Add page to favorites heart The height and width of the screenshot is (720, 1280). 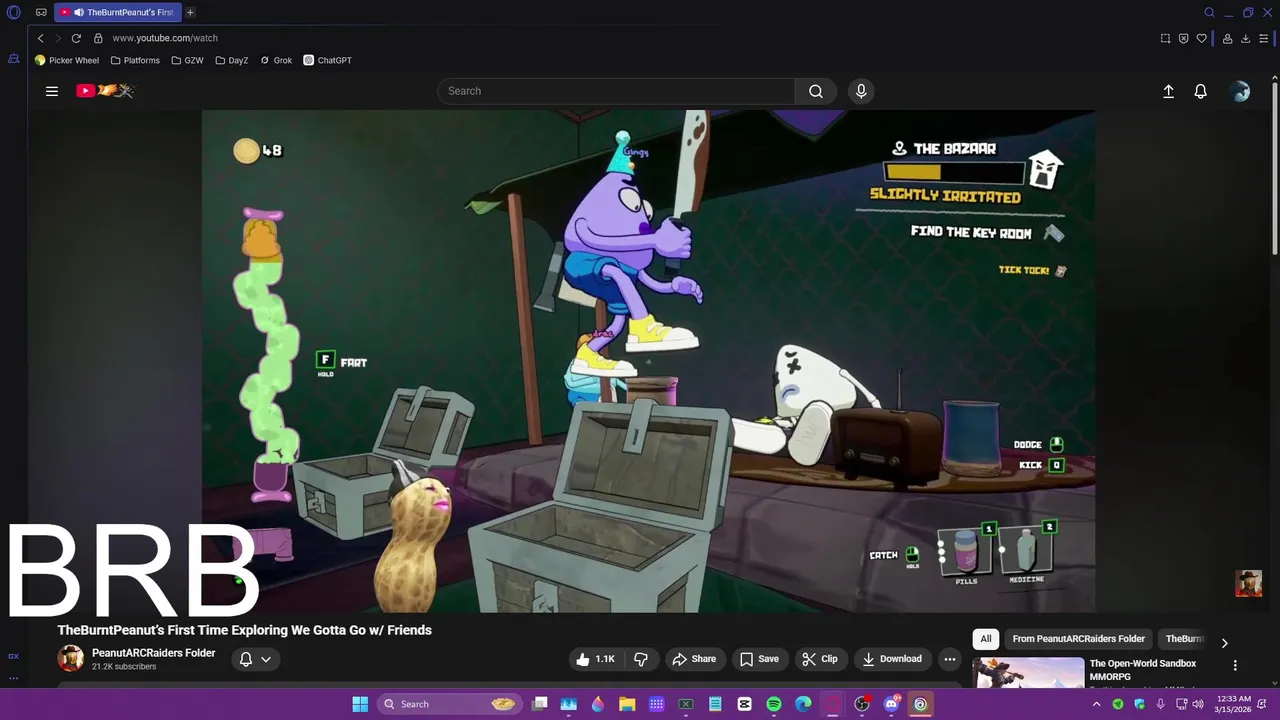coord(1201,38)
